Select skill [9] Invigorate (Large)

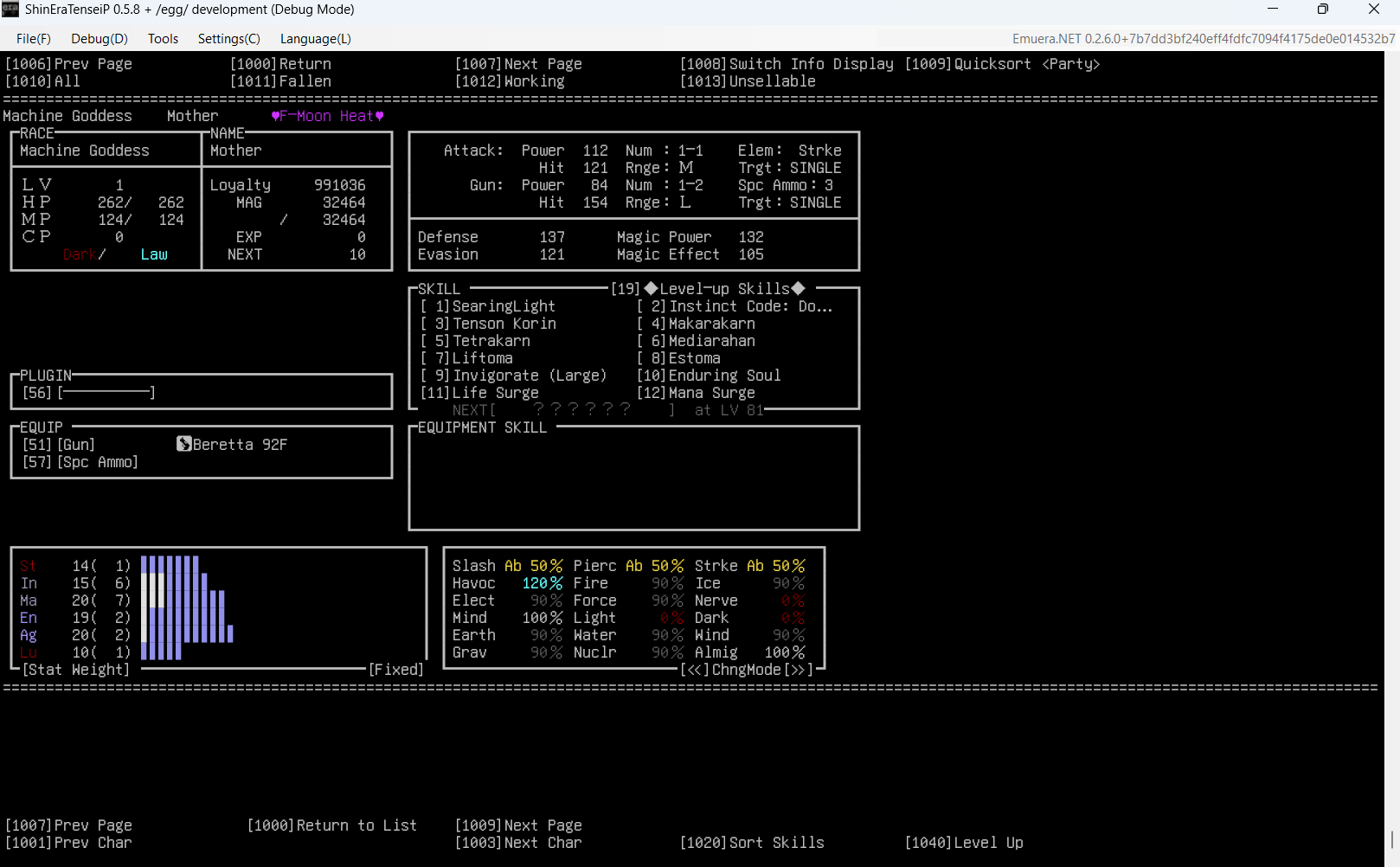coord(514,376)
